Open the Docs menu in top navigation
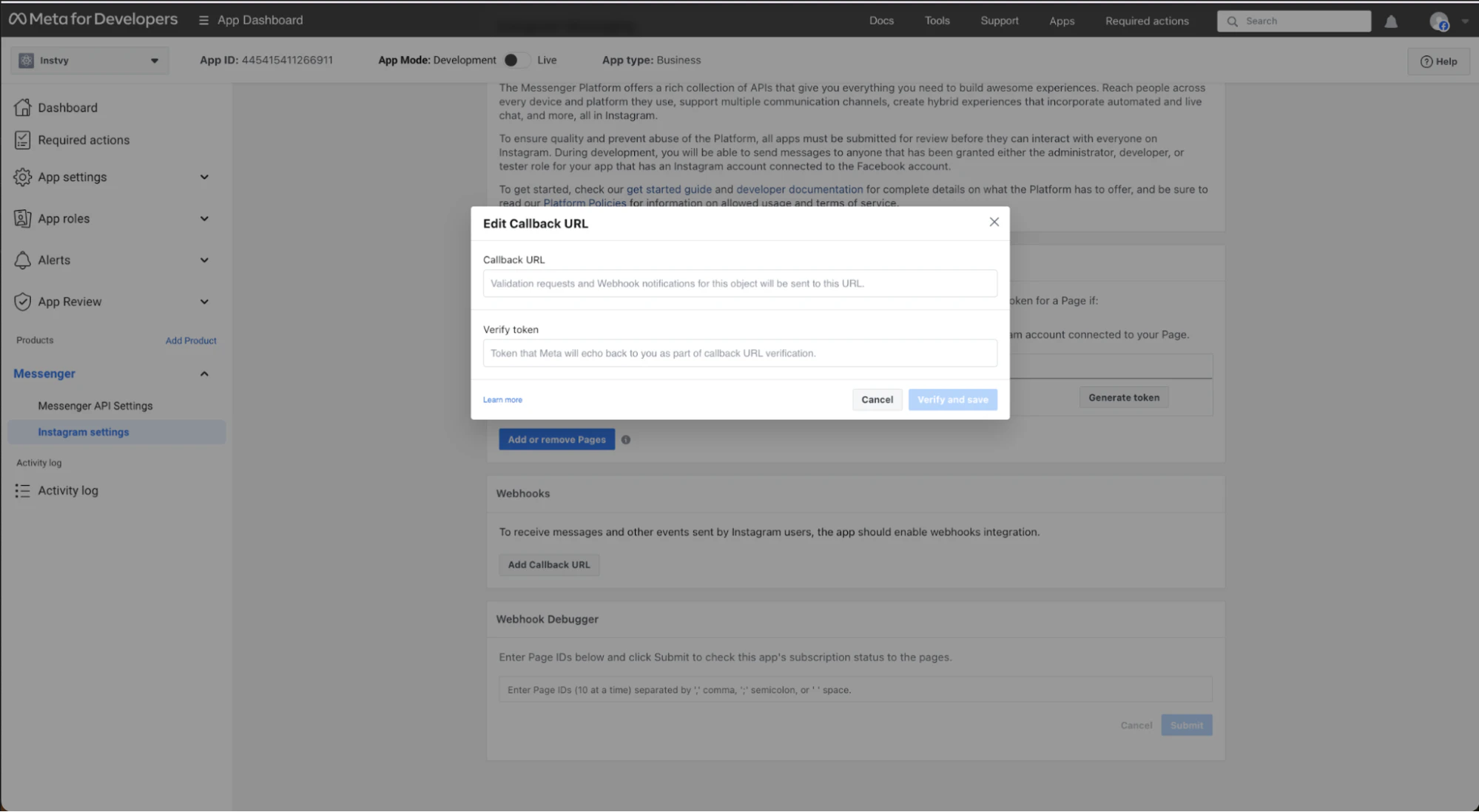The height and width of the screenshot is (812, 1479). [x=880, y=21]
